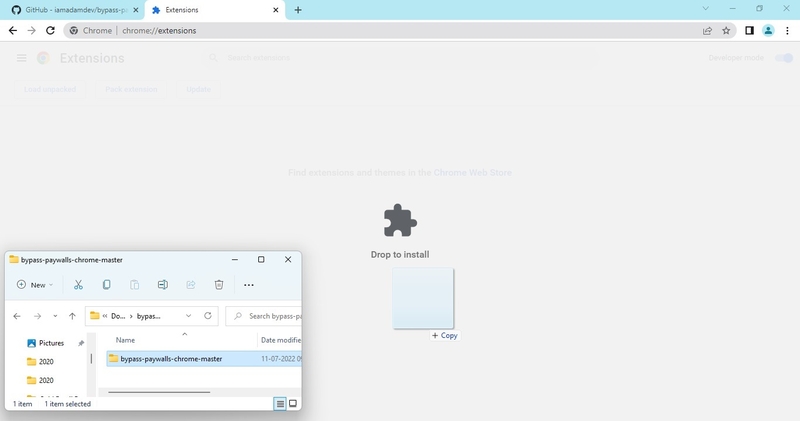Switch Explorer to large icons view
The height and width of the screenshot is (421, 800).
pos(293,404)
